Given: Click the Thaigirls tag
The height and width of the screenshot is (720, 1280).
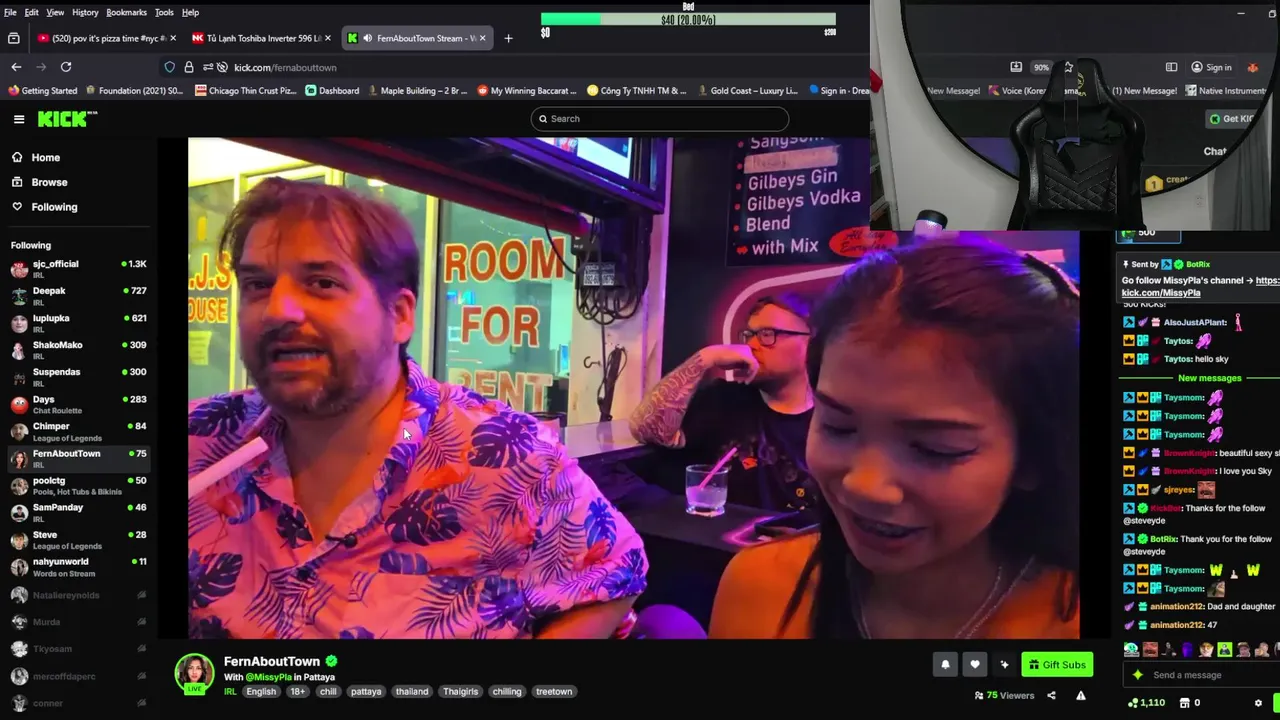Looking at the screenshot, I should (x=461, y=691).
